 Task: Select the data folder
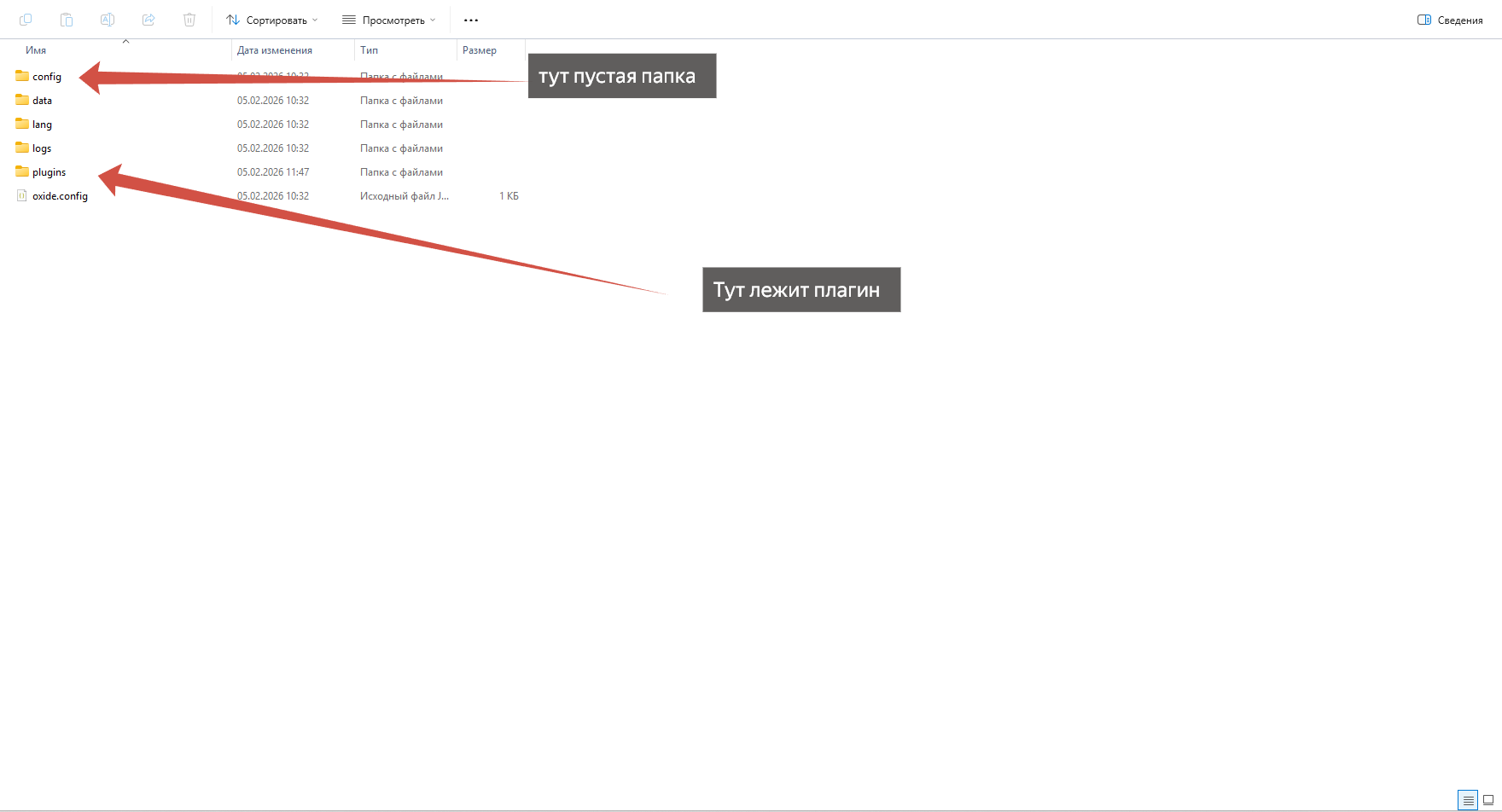[x=42, y=101]
